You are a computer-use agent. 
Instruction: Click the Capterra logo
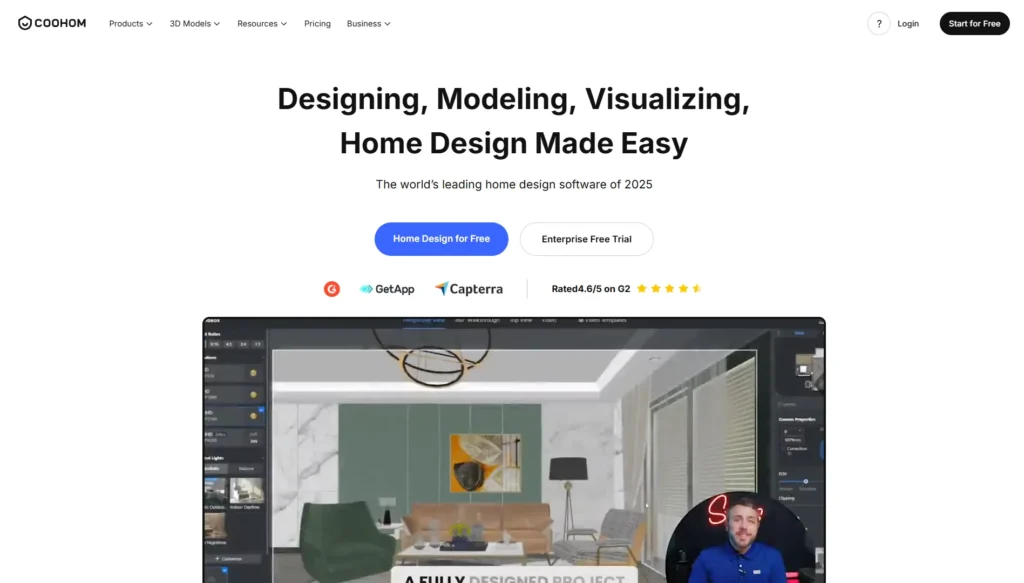(469, 289)
